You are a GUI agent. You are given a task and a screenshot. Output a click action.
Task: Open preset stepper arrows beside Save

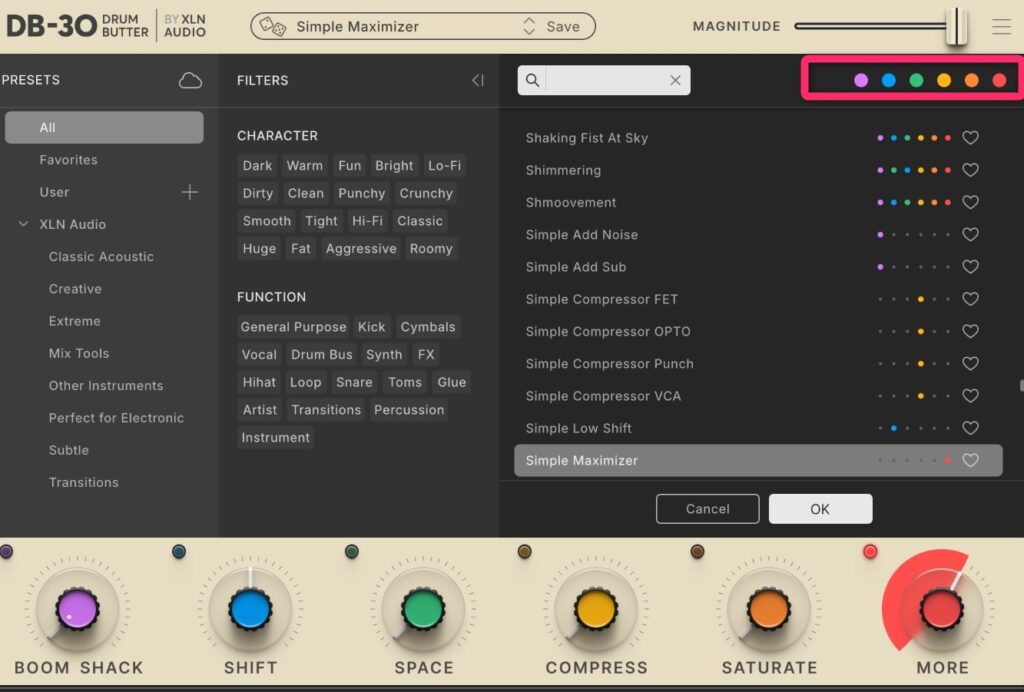tap(529, 27)
